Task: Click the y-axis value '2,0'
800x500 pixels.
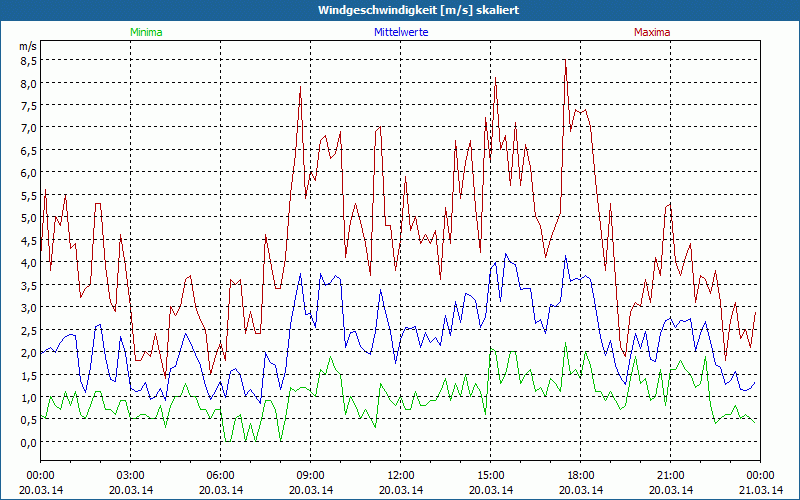Action: click(29, 352)
